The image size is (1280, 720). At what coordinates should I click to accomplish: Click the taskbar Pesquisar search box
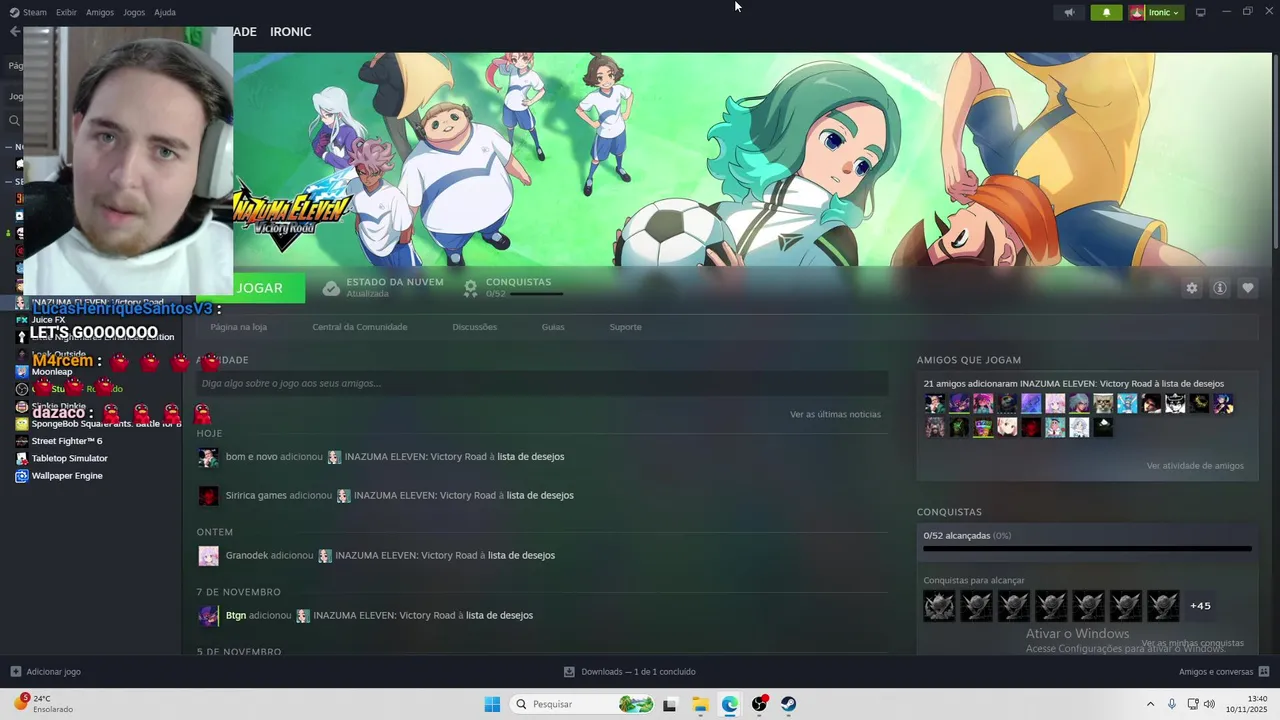click(x=583, y=705)
